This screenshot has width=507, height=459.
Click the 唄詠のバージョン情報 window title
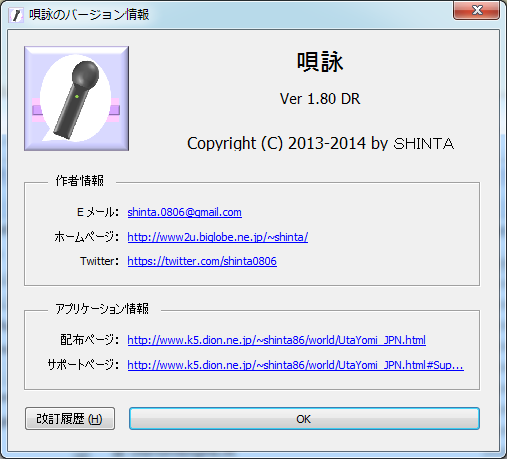point(89,15)
